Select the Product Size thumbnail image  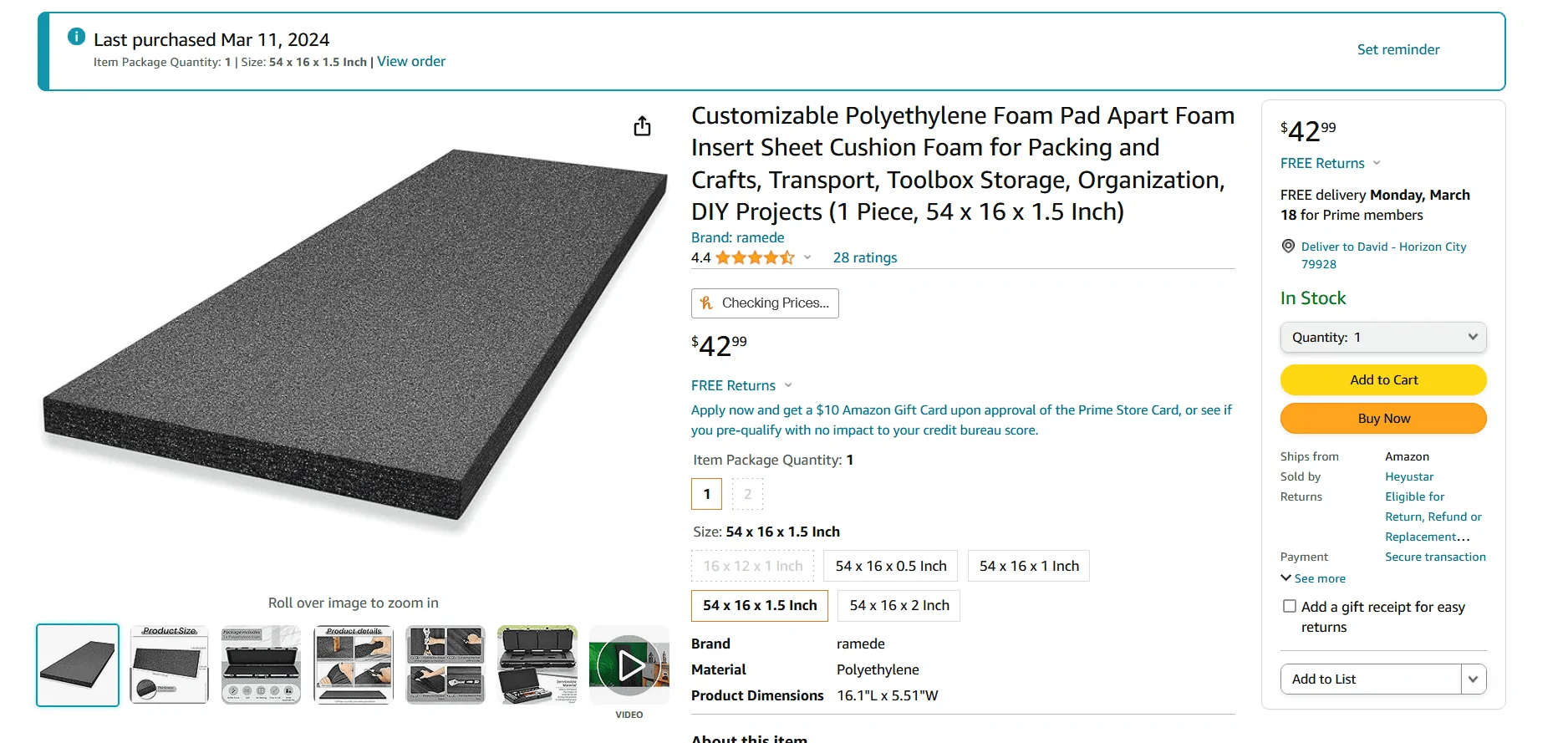pyautogui.click(x=170, y=665)
